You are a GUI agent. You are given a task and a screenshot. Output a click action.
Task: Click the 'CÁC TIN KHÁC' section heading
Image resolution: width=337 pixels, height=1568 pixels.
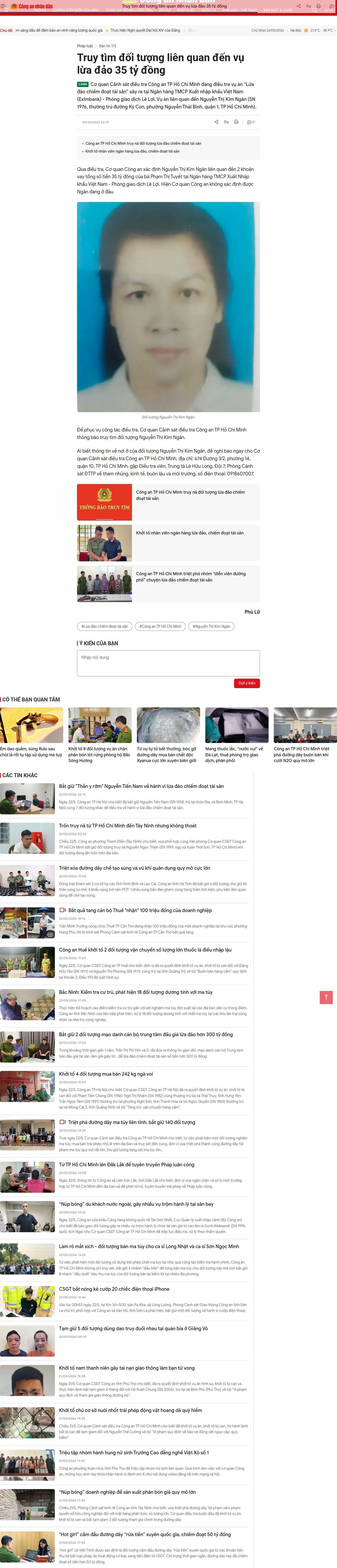[x=20, y=775]
